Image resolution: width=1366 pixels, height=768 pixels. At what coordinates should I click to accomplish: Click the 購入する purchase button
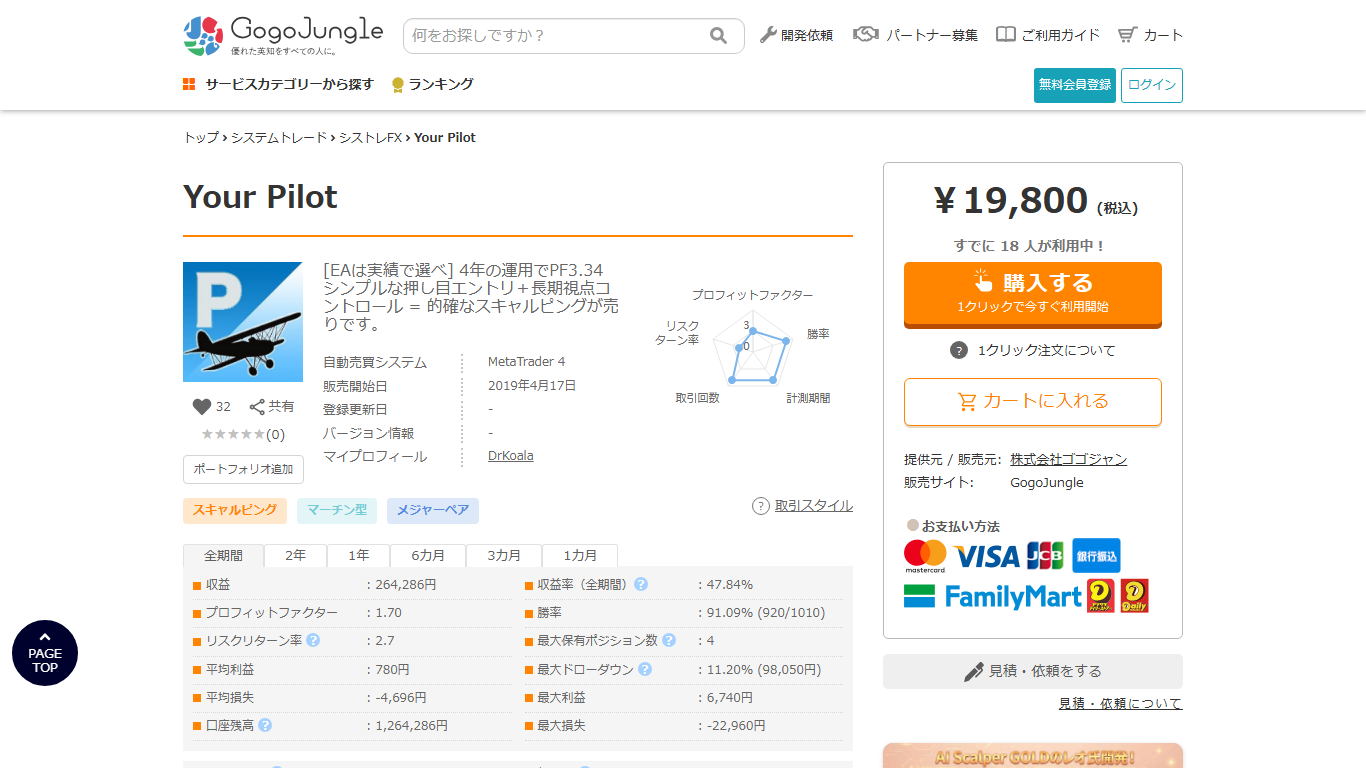(1033, 294)
